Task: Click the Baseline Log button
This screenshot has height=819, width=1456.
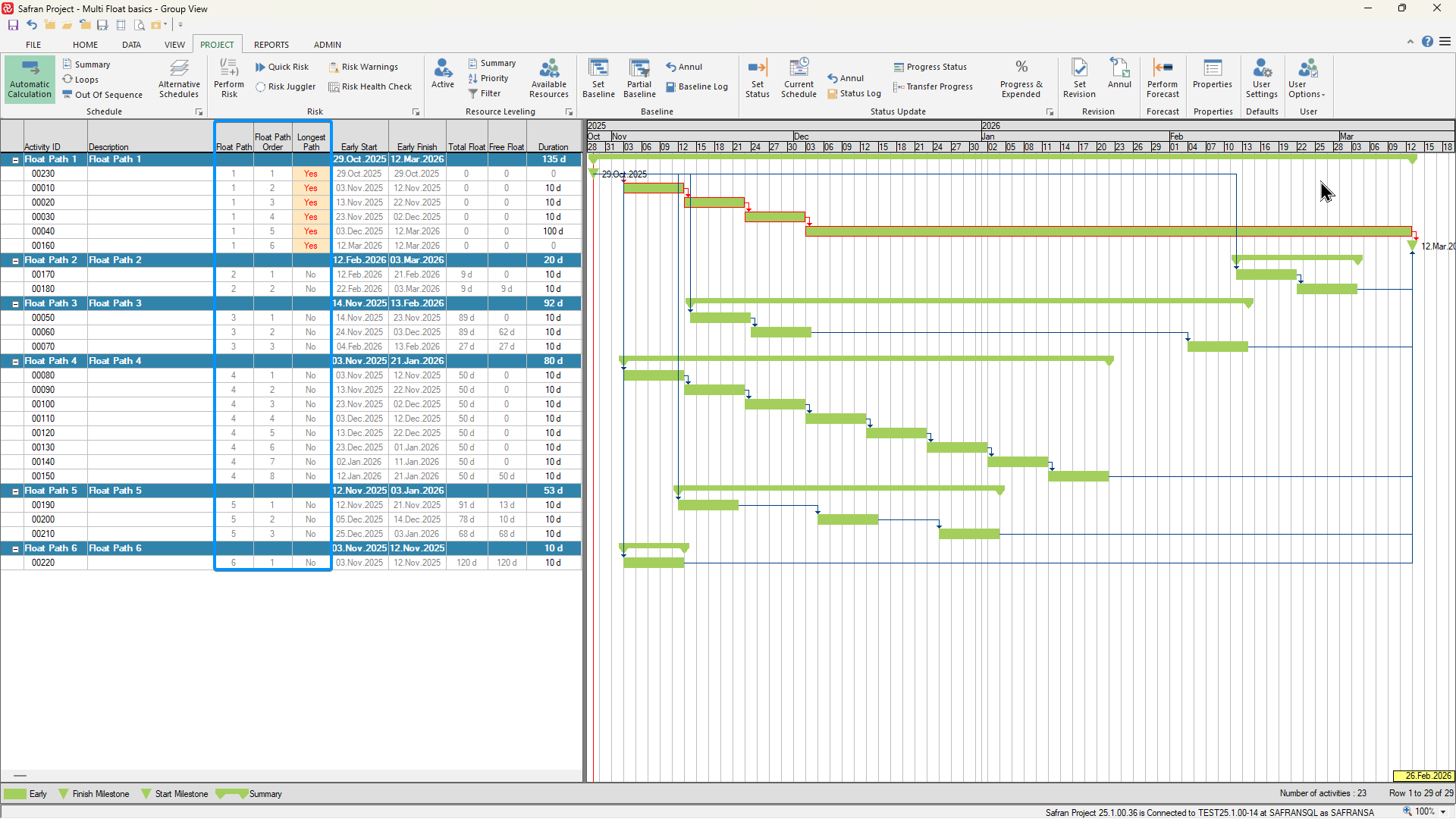Action: point(696,87)
